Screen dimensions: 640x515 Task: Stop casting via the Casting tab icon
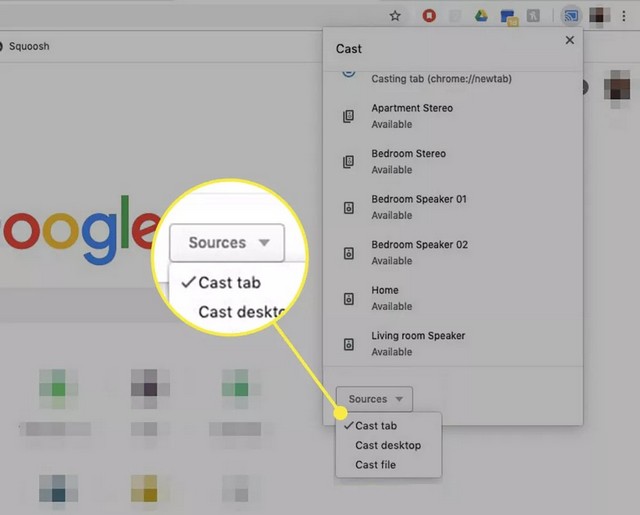[348, 71]
